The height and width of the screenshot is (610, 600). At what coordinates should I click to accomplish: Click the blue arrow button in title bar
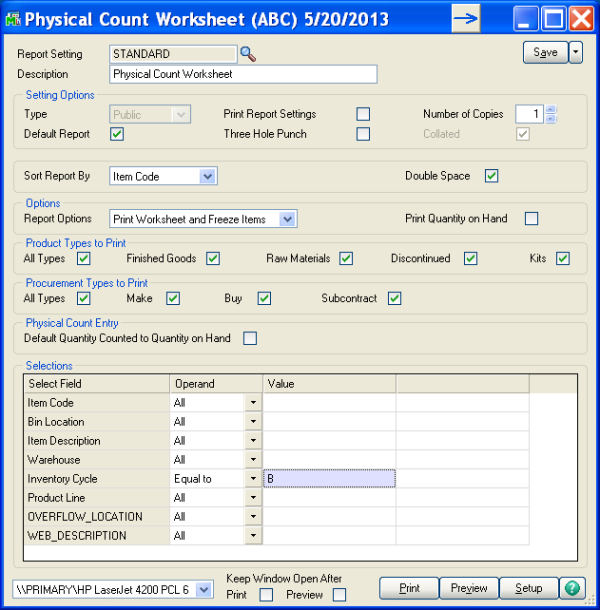point(466,18)
